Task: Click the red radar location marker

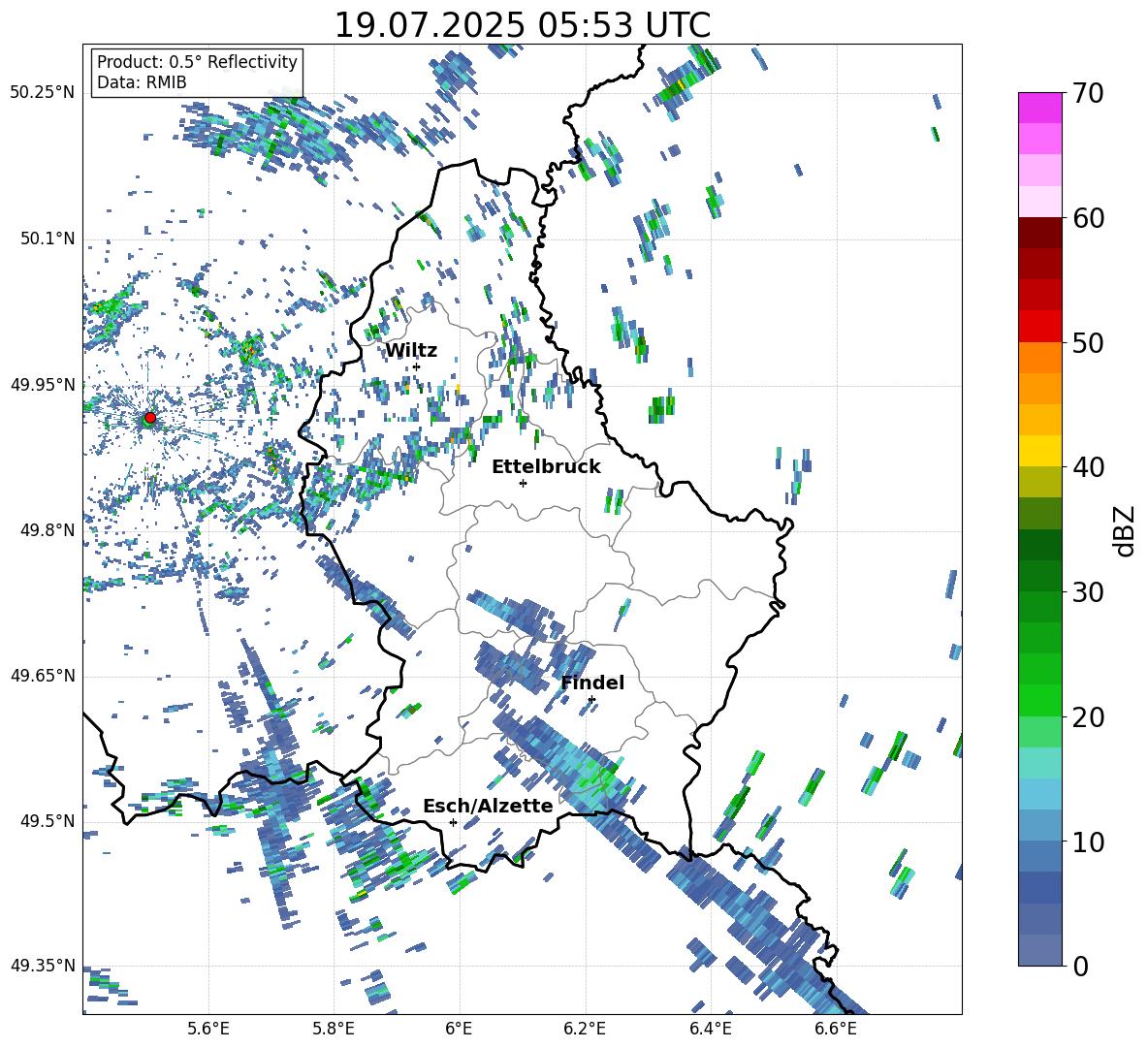Action: (150, 418)
